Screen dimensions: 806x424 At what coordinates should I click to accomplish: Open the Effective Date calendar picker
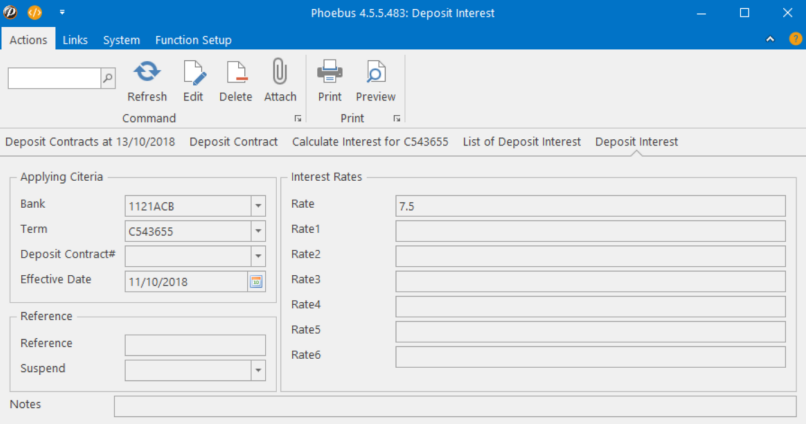(x=256, y=282)
